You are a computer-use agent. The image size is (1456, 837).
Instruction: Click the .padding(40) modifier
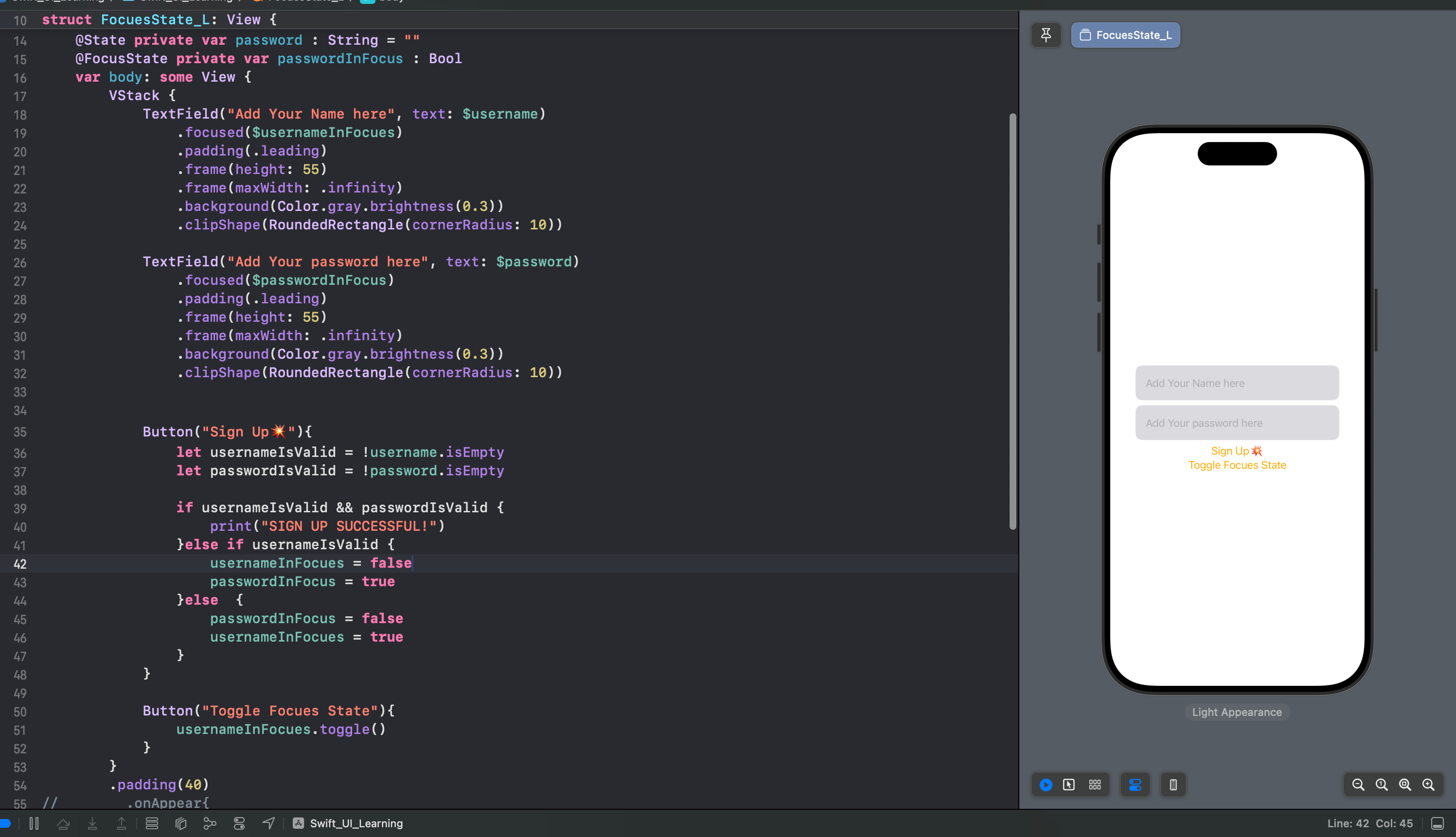click(x=160, y=785)
